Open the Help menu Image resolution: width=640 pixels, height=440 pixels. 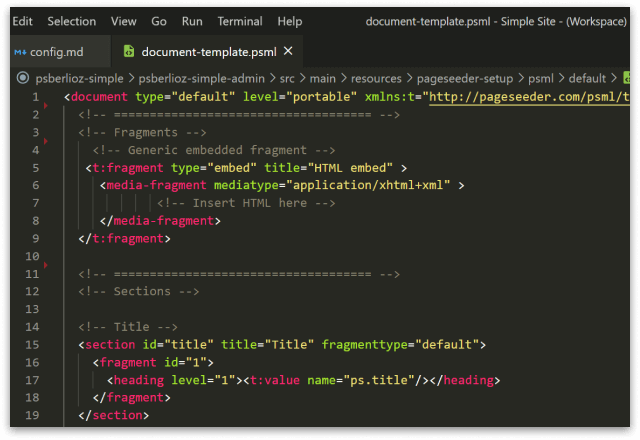[x=290, y=21]
